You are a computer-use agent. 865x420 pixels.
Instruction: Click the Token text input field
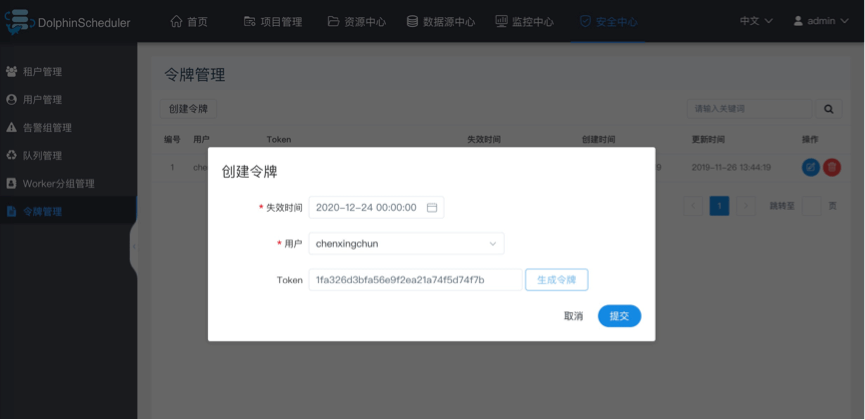point(414,280)
